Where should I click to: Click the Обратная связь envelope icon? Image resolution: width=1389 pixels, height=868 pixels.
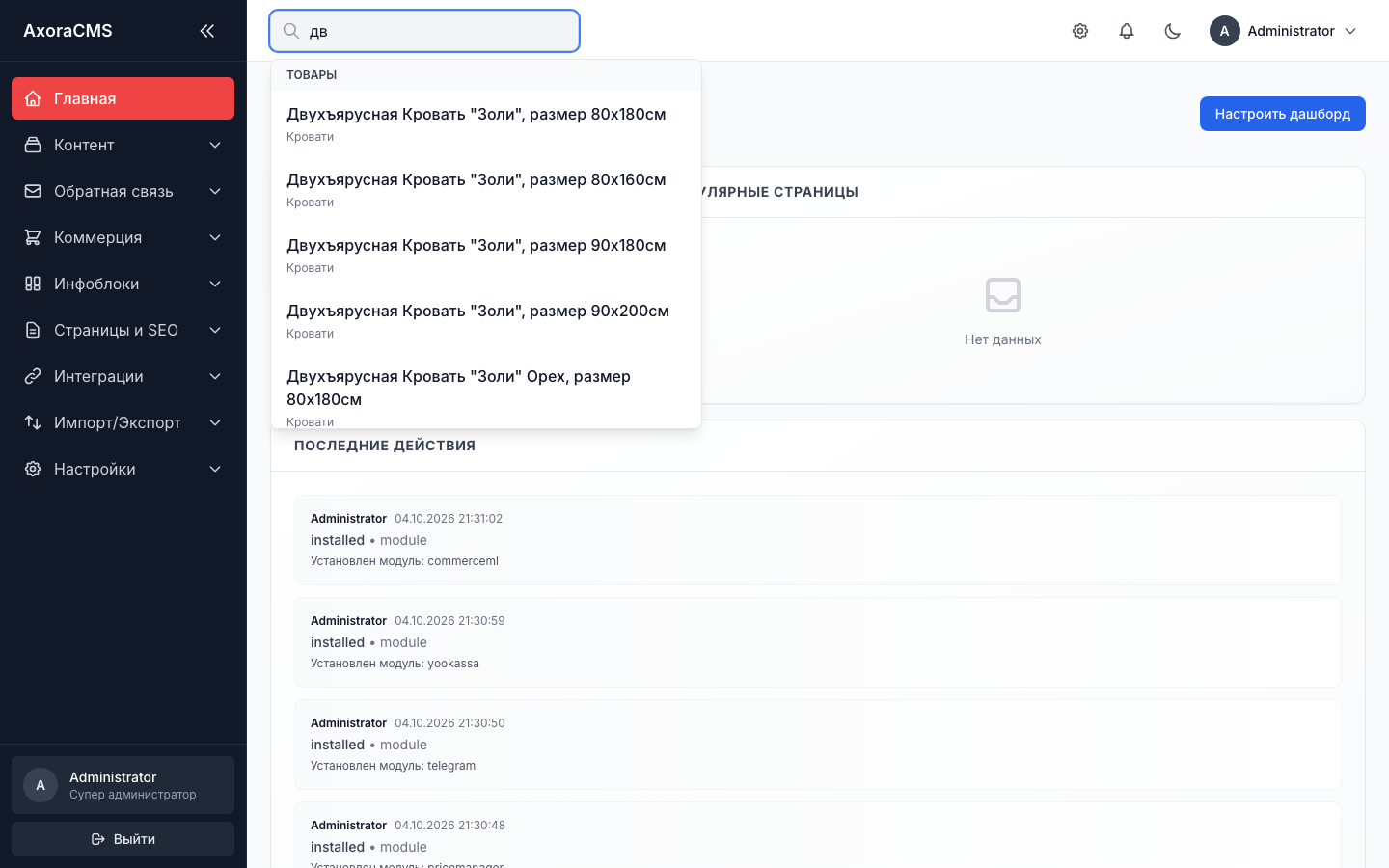(33, 191)
